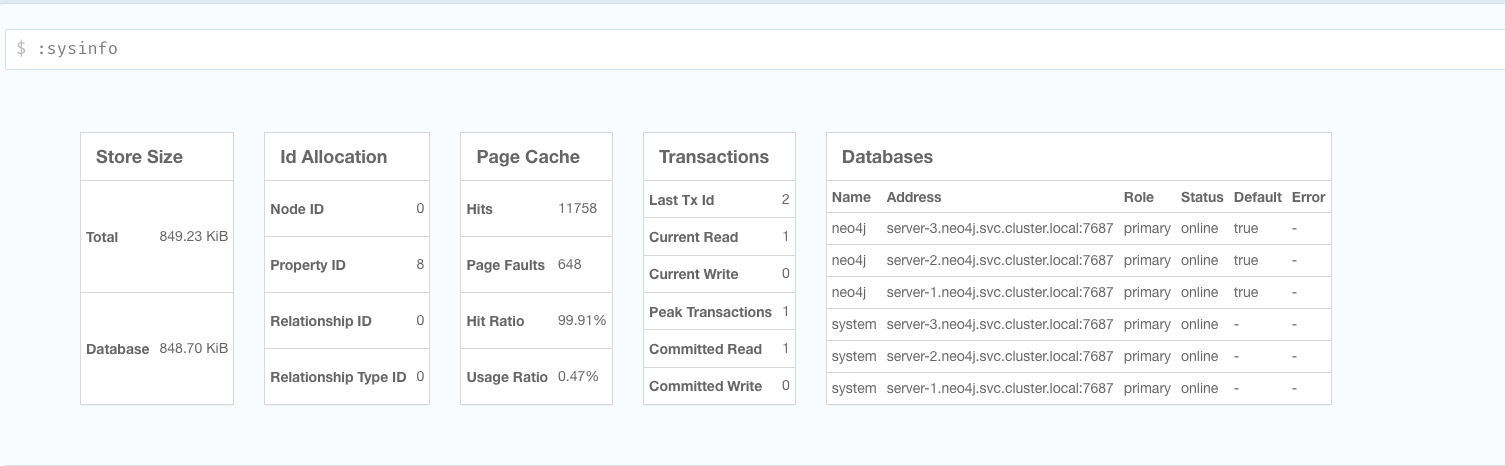Click the Transactions panel heading
Screen dimensions: 1505x466
point(713,157)
